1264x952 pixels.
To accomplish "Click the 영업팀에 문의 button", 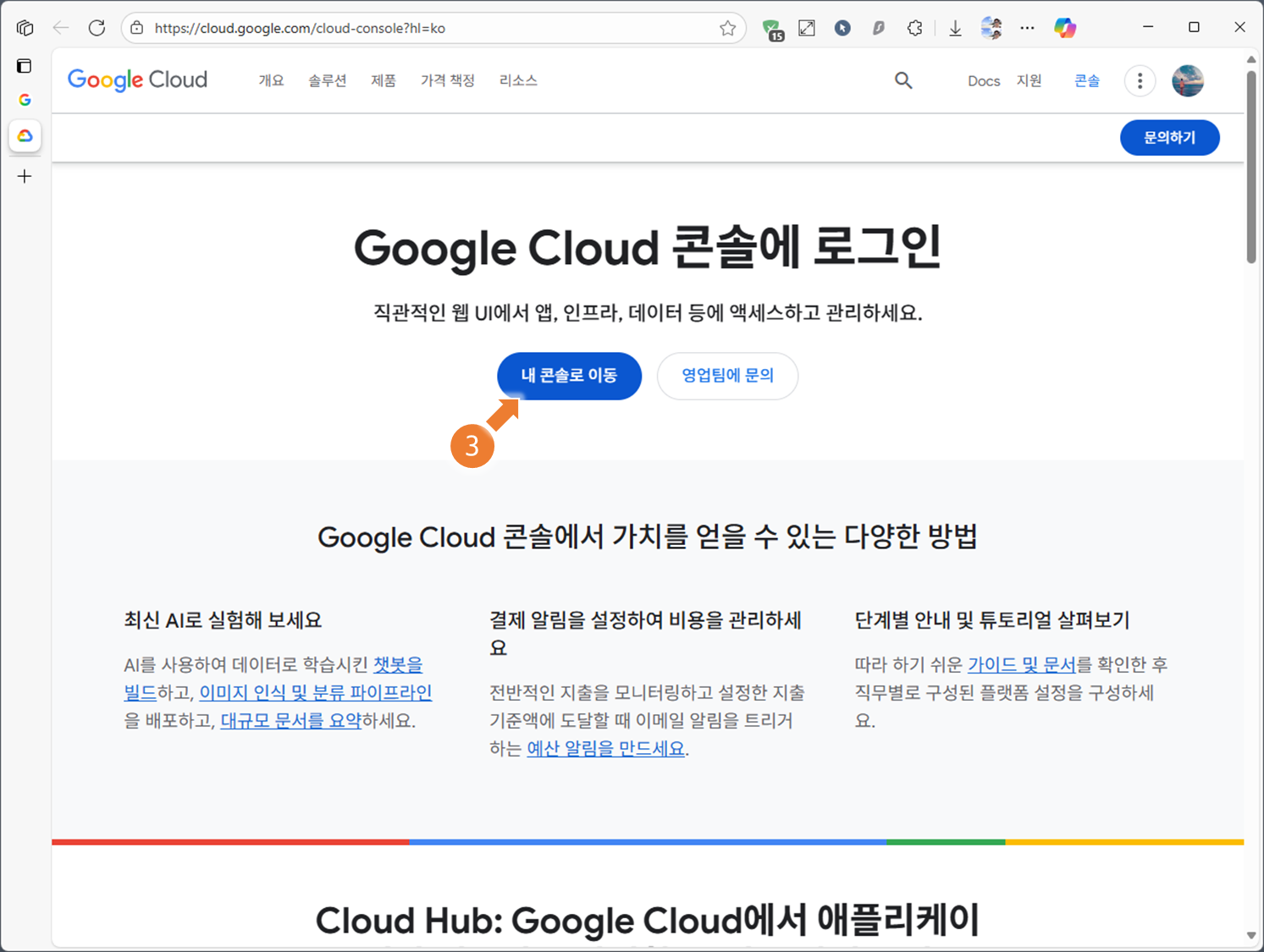I will coord(727,376).
